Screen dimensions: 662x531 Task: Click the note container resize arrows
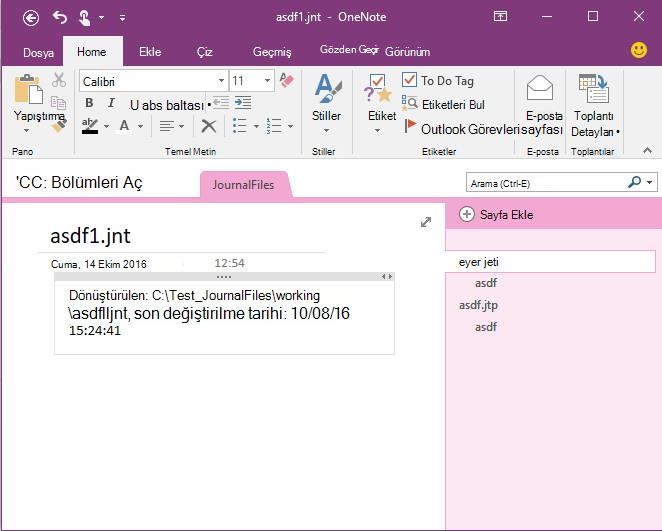tap(387, 276)
